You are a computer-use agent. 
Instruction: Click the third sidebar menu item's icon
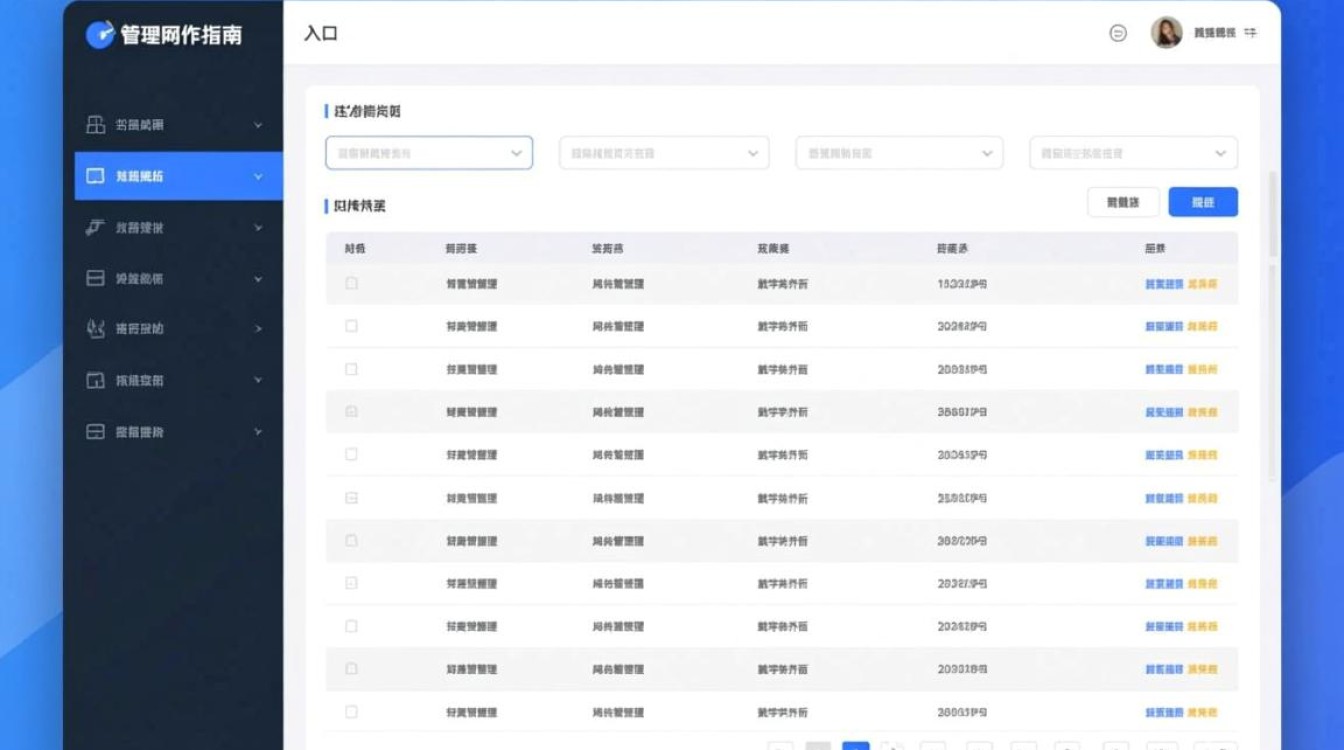[95, 228]
